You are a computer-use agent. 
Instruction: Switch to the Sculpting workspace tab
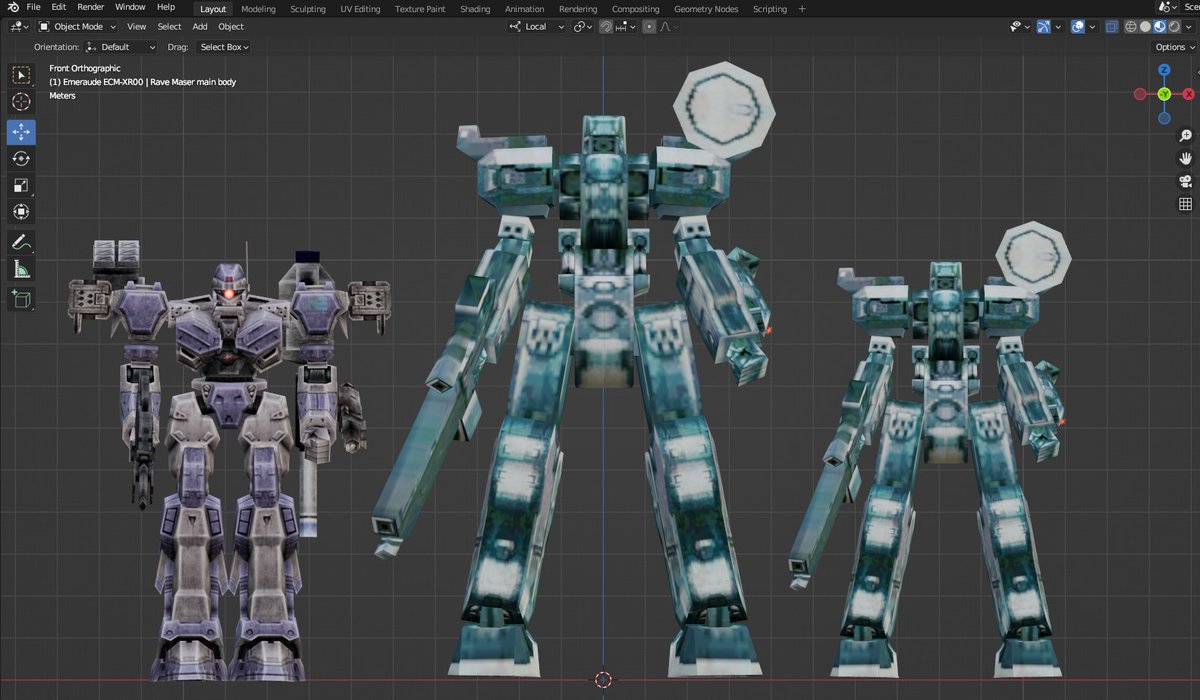tap(308, 9)
